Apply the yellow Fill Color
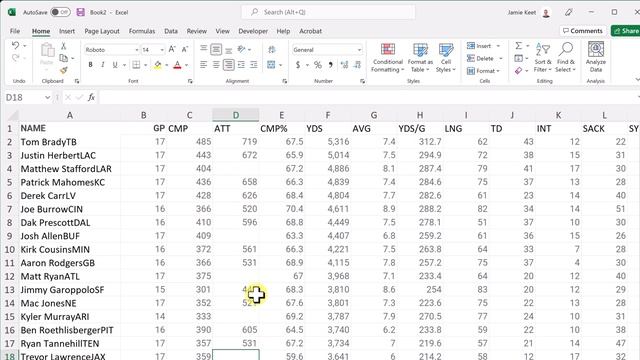This screenshot has width=640, height=360. 158,64
